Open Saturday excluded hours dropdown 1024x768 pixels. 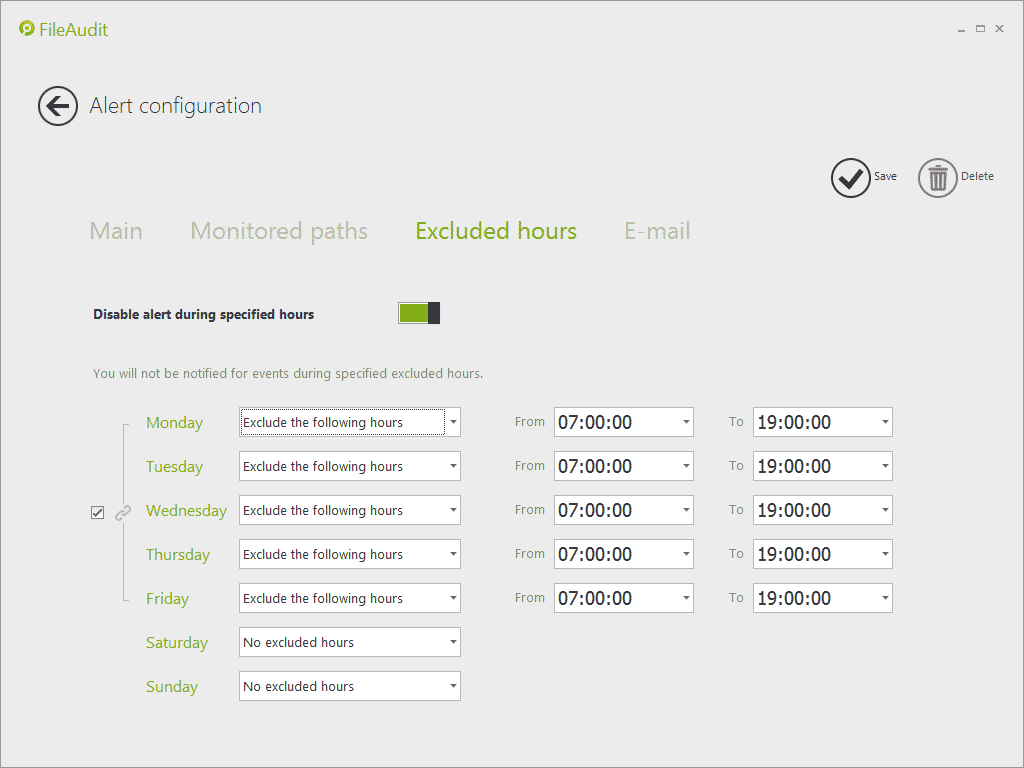pyautogui.click(x=453, y=642)
